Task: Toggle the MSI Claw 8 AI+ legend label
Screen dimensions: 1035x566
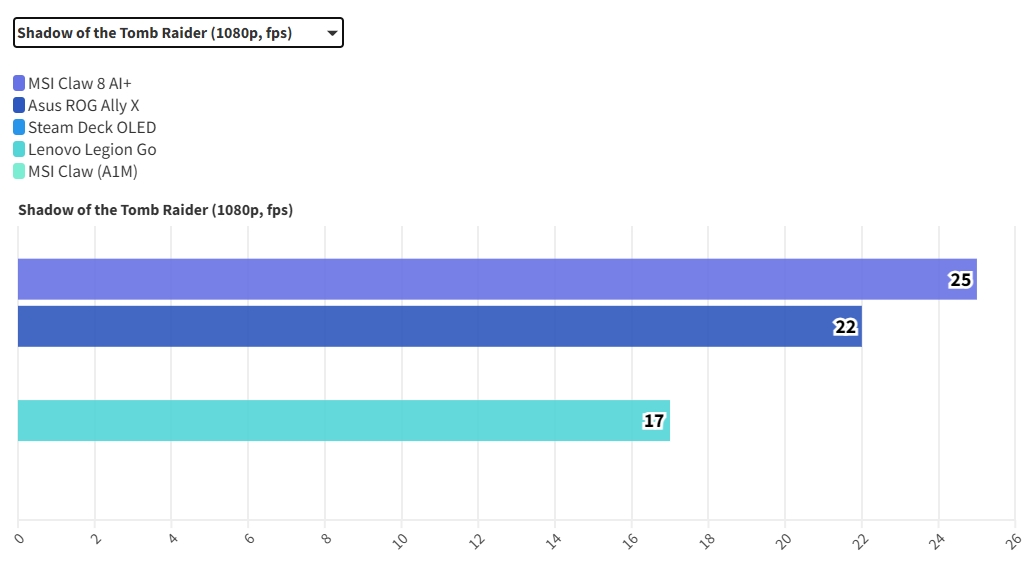Action: (x=80, y=83)
